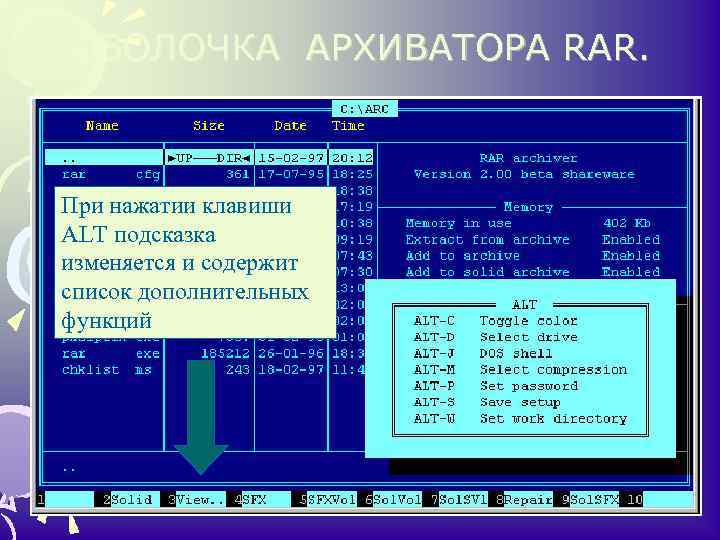Screen dimensions: 720x540
Task: Click the 'UP--DIR' size cell
Action: tap(209, 158)
